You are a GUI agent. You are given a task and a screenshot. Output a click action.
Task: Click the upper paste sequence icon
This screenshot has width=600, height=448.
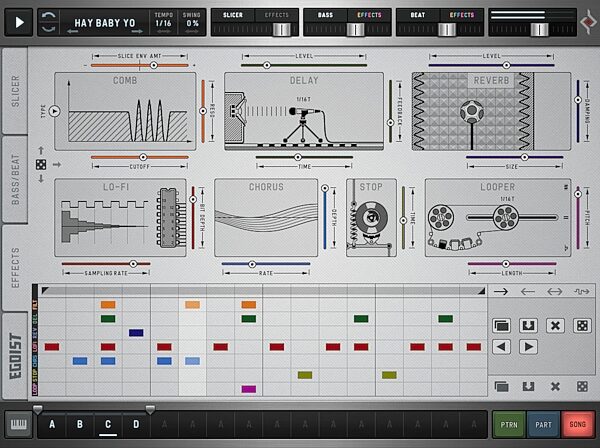[528, 326]
